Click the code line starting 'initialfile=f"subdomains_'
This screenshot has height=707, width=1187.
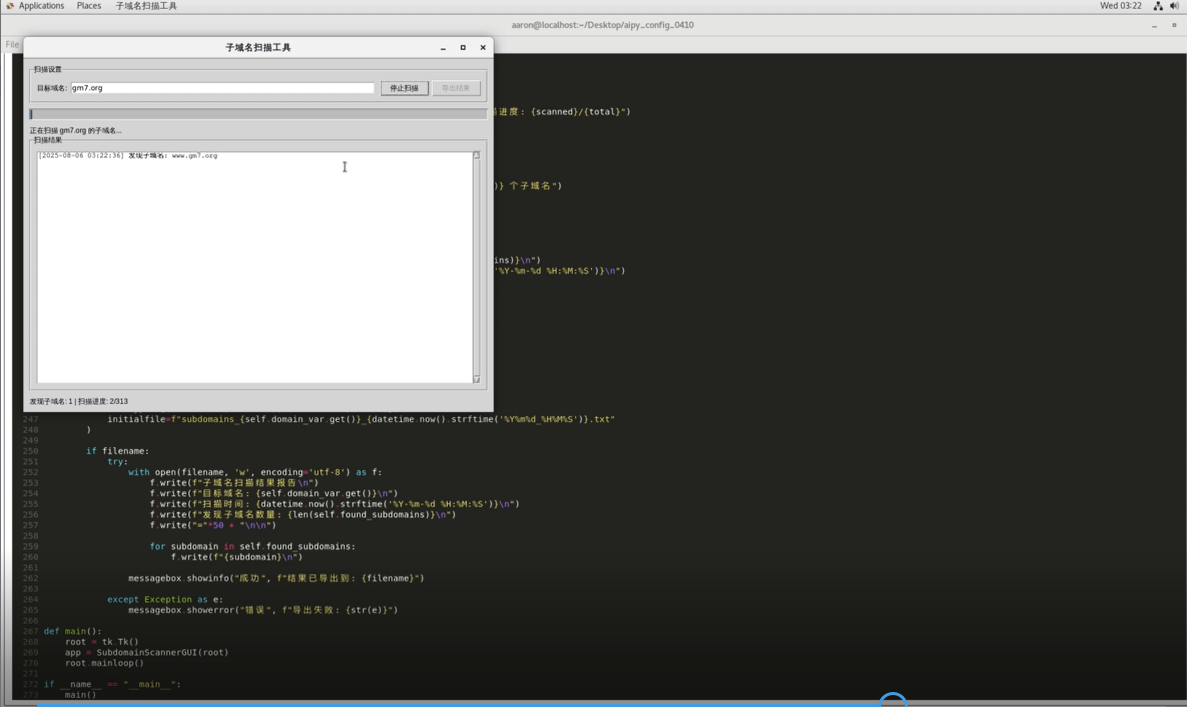tap(361, 419)
